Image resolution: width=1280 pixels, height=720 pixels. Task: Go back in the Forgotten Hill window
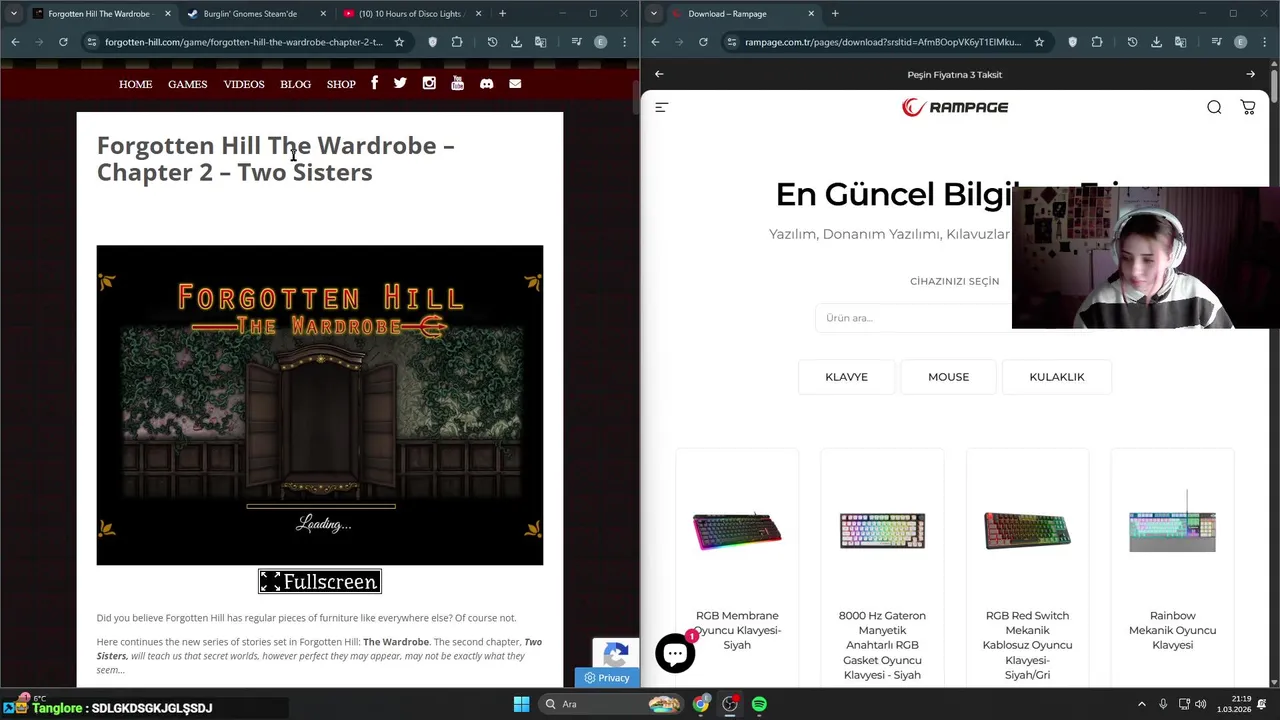coord(15,42)
